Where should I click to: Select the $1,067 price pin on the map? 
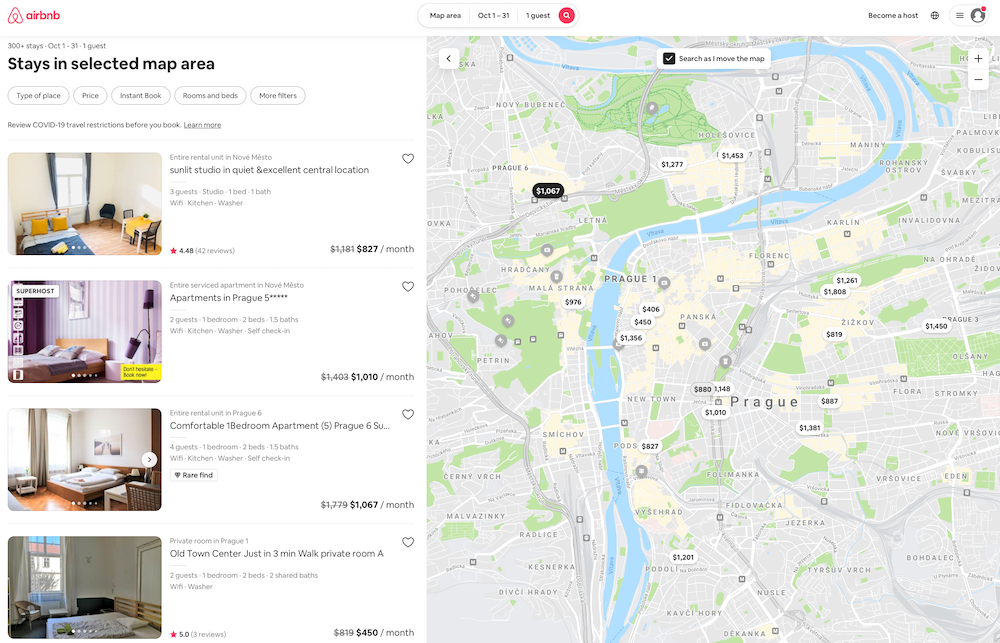coord(546,188)
